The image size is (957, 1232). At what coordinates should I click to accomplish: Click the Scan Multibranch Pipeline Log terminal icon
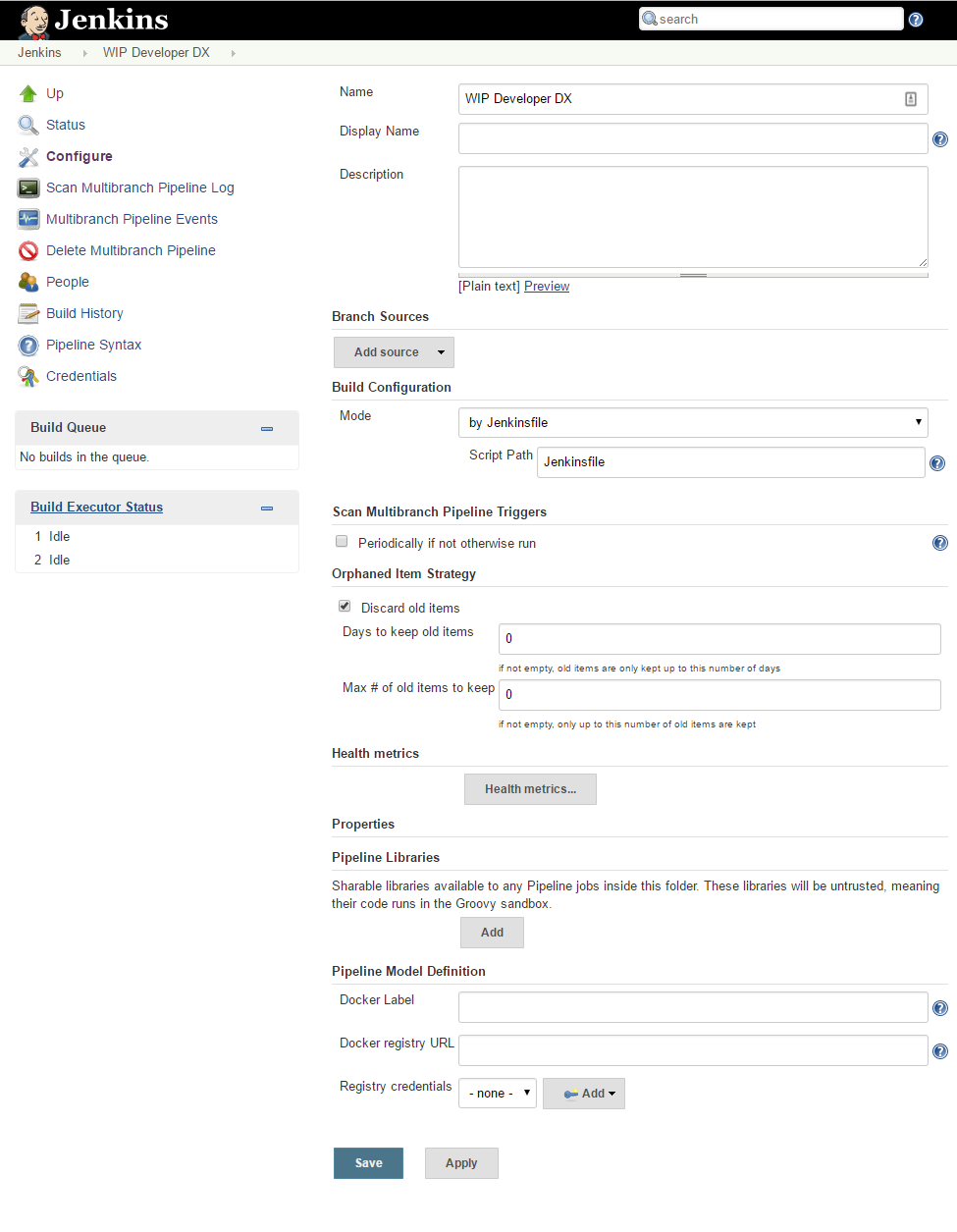click(28, 187)
